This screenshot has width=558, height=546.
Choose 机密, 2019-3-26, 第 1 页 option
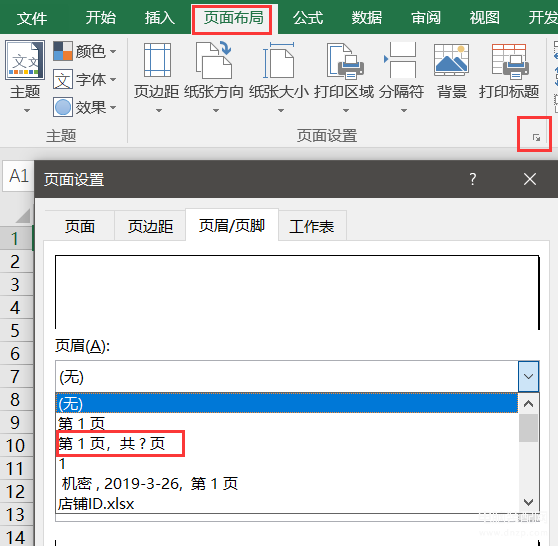click(287, 483)
